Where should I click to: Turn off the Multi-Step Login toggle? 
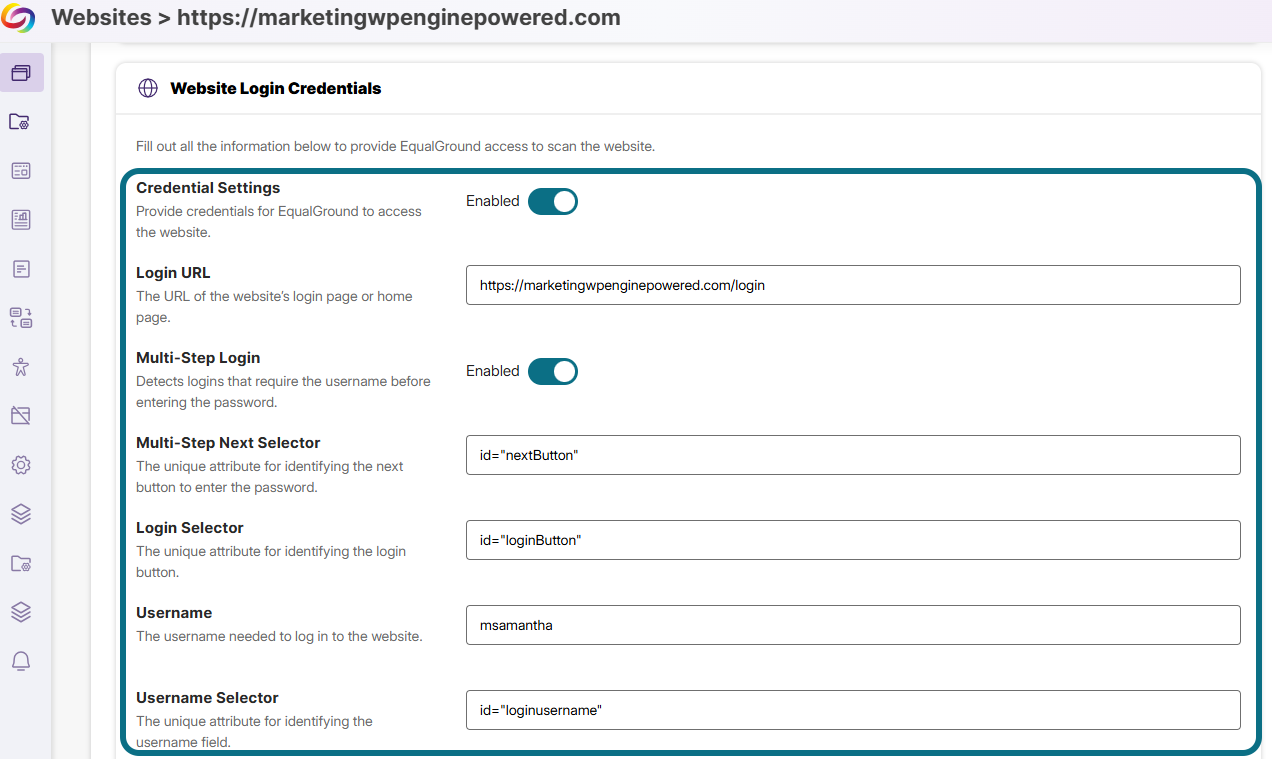pyautogui.click(x=553, y=371)
